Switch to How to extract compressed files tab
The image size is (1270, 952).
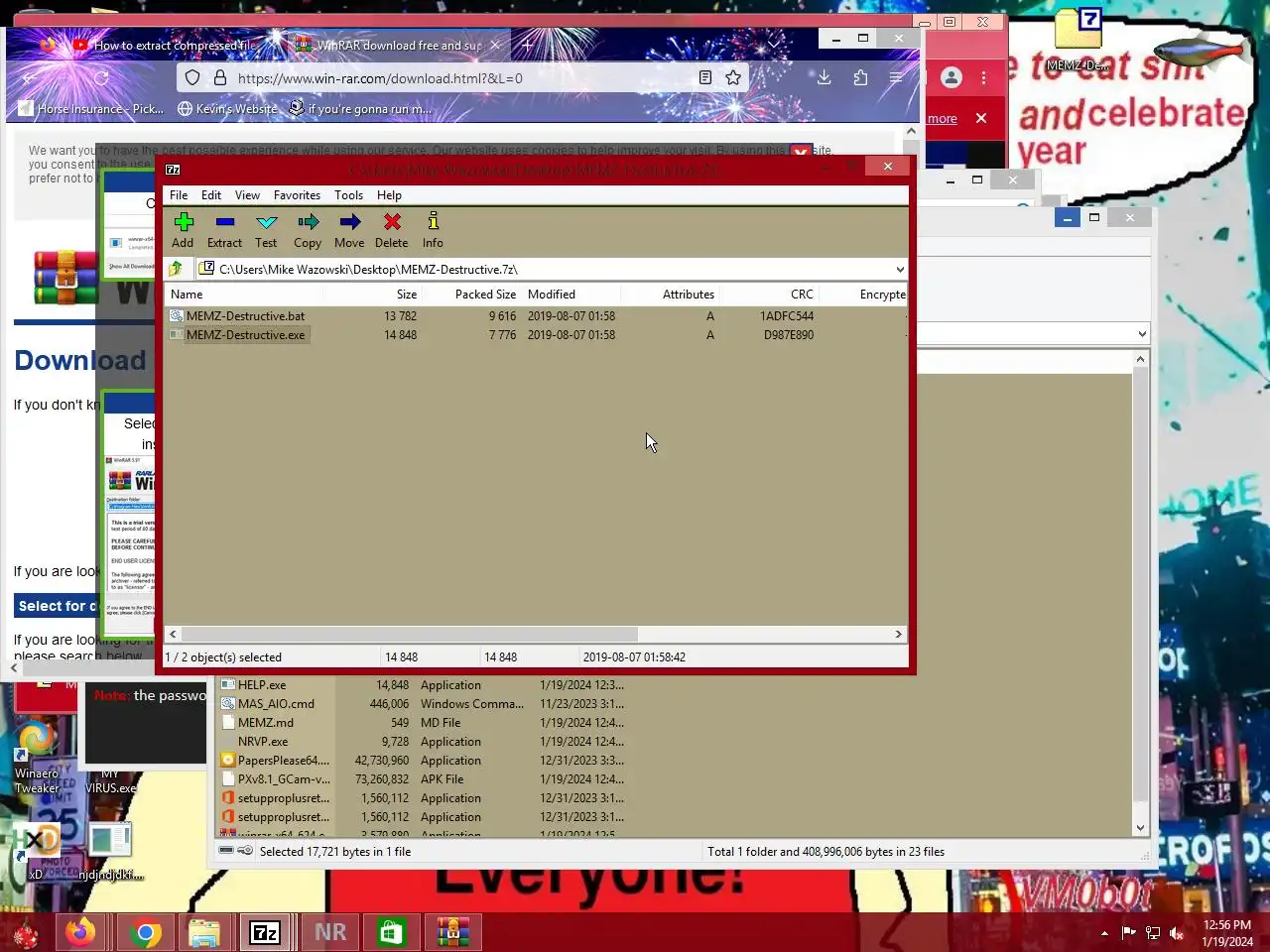164,46
